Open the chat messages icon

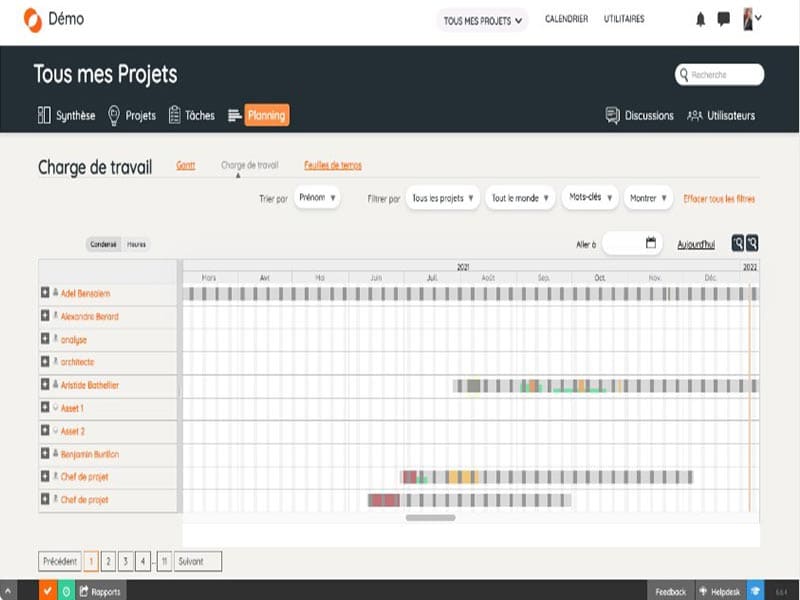pos(724,19)
